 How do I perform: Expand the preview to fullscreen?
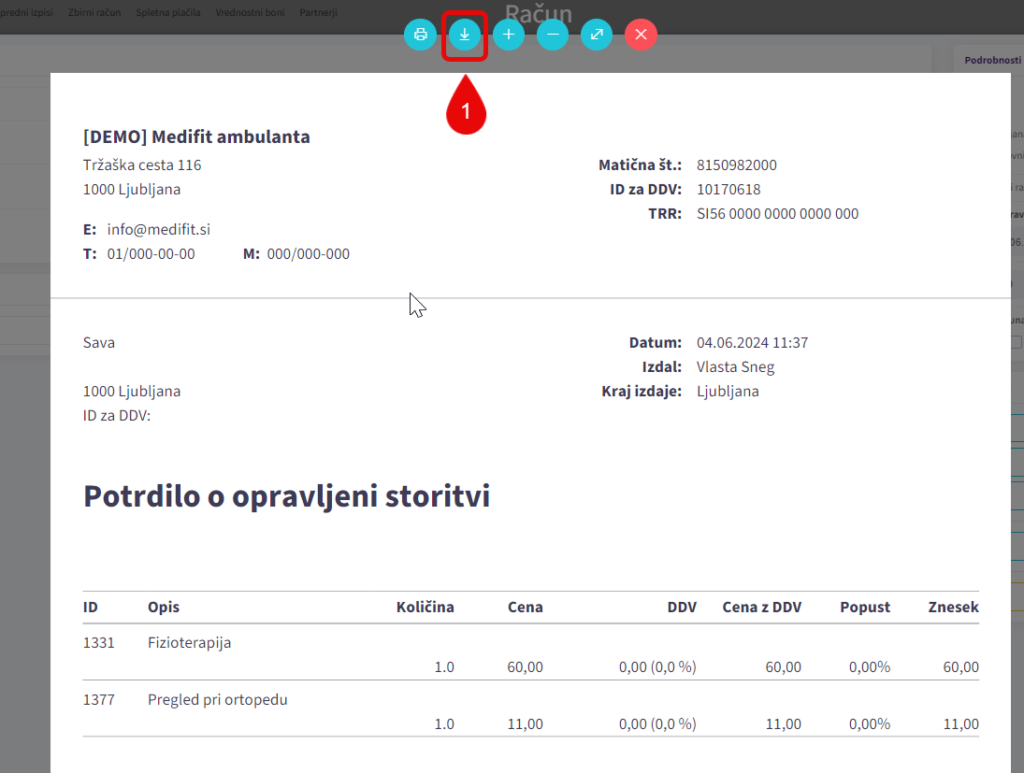pyautogui.click(x=596, y=35)
